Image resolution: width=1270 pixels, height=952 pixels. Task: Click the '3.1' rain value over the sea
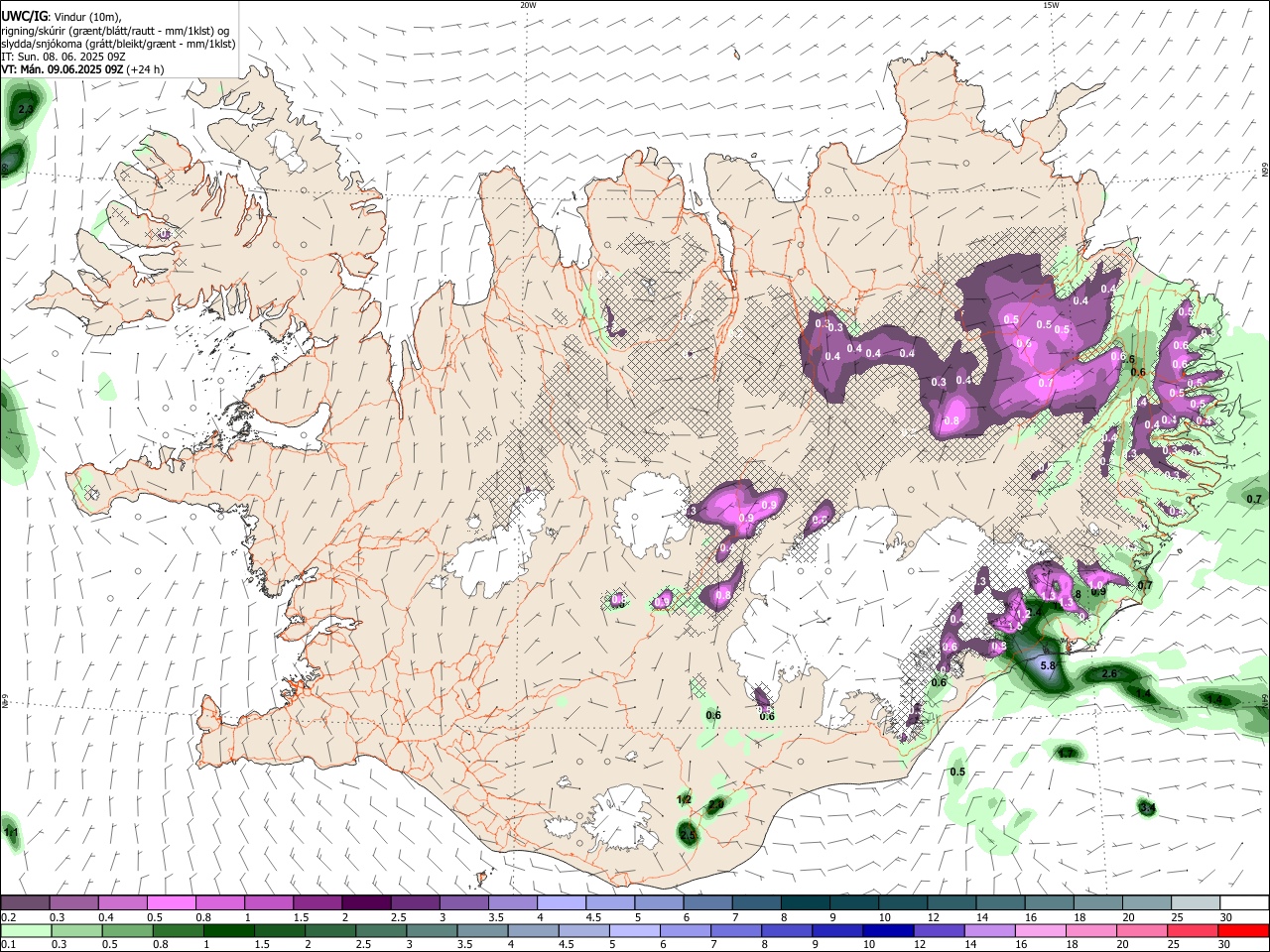(1147, 808)
